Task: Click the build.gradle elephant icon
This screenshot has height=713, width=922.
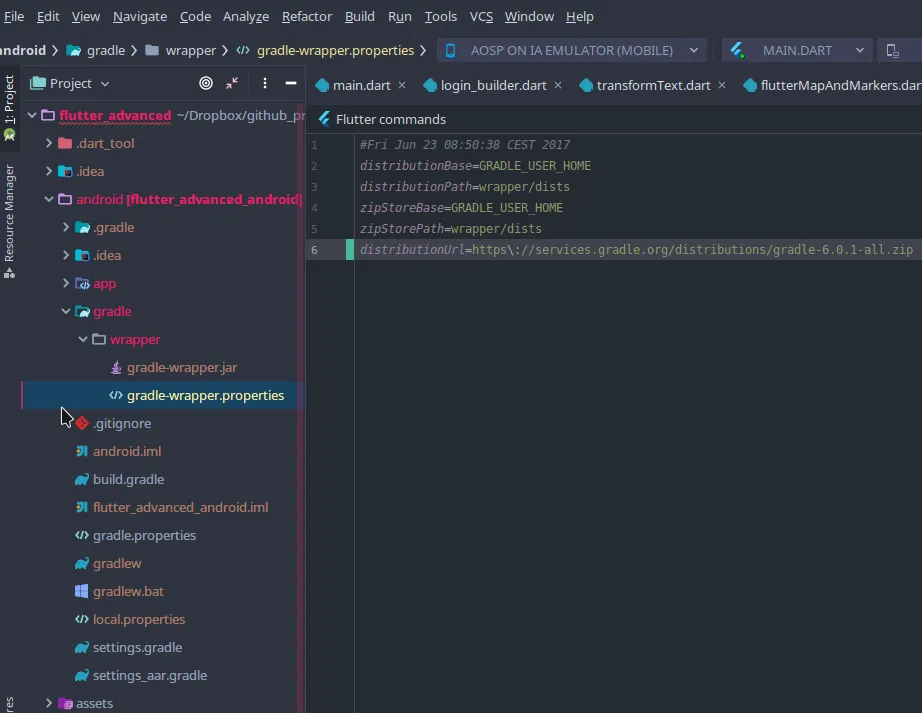Action: click(82, 480)
